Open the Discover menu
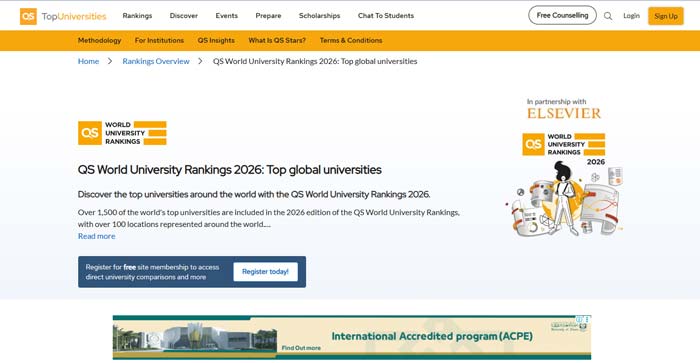 click(x=183, y=16)
